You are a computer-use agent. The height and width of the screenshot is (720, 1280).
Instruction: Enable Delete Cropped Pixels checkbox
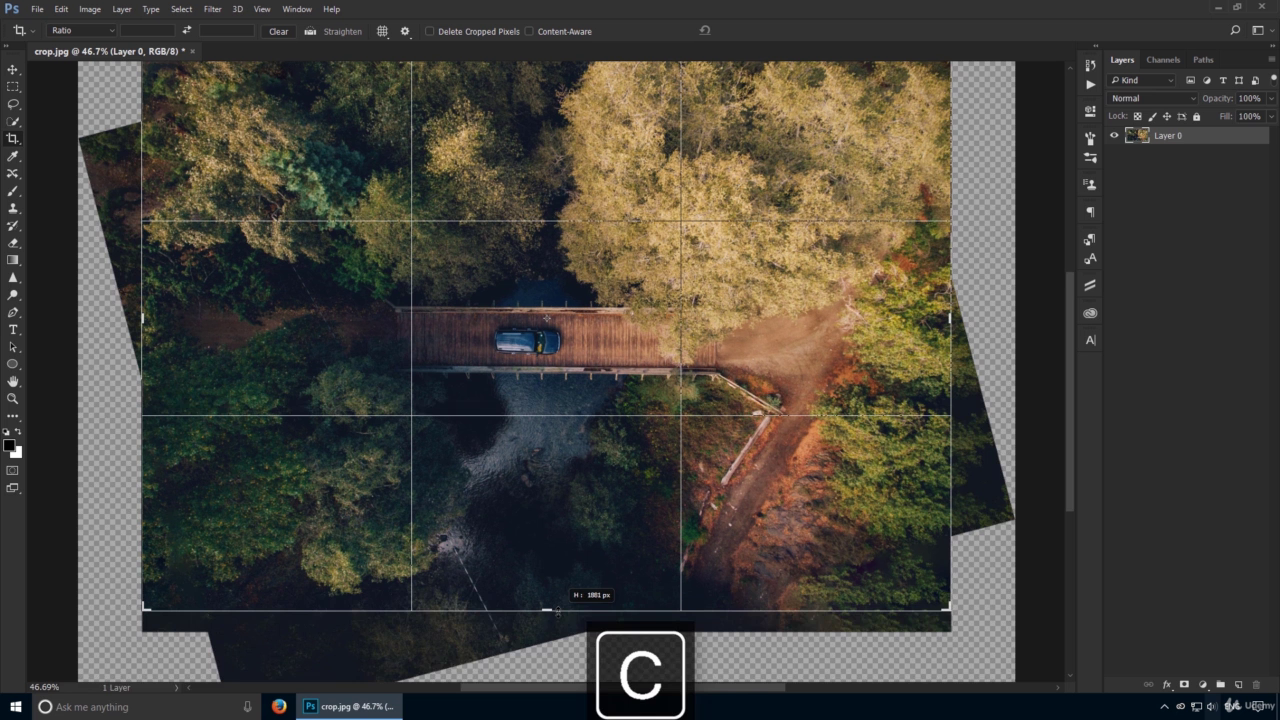430,31
